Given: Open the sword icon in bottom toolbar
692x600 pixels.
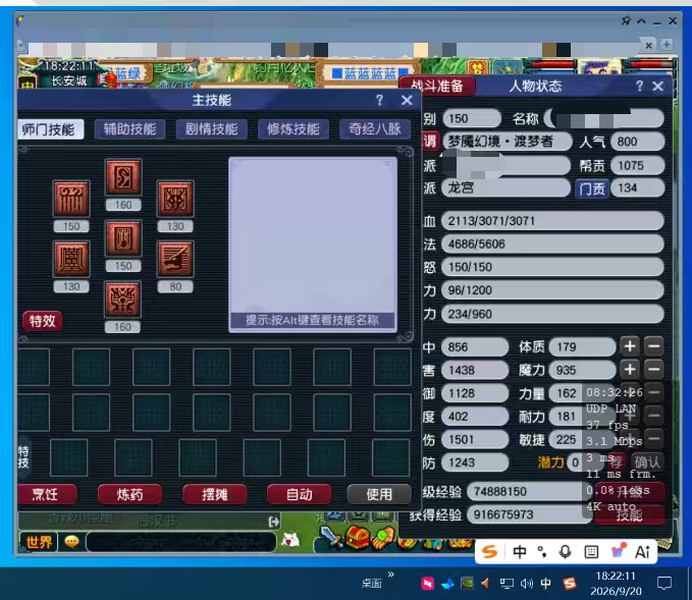Looking at the screenshot, I should (330, 536).
